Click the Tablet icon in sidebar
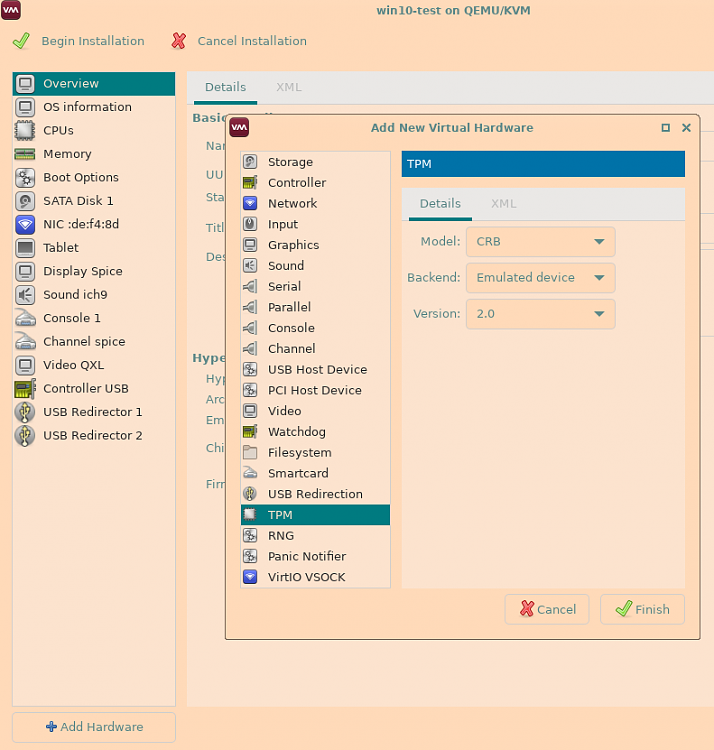 (25, 247)
